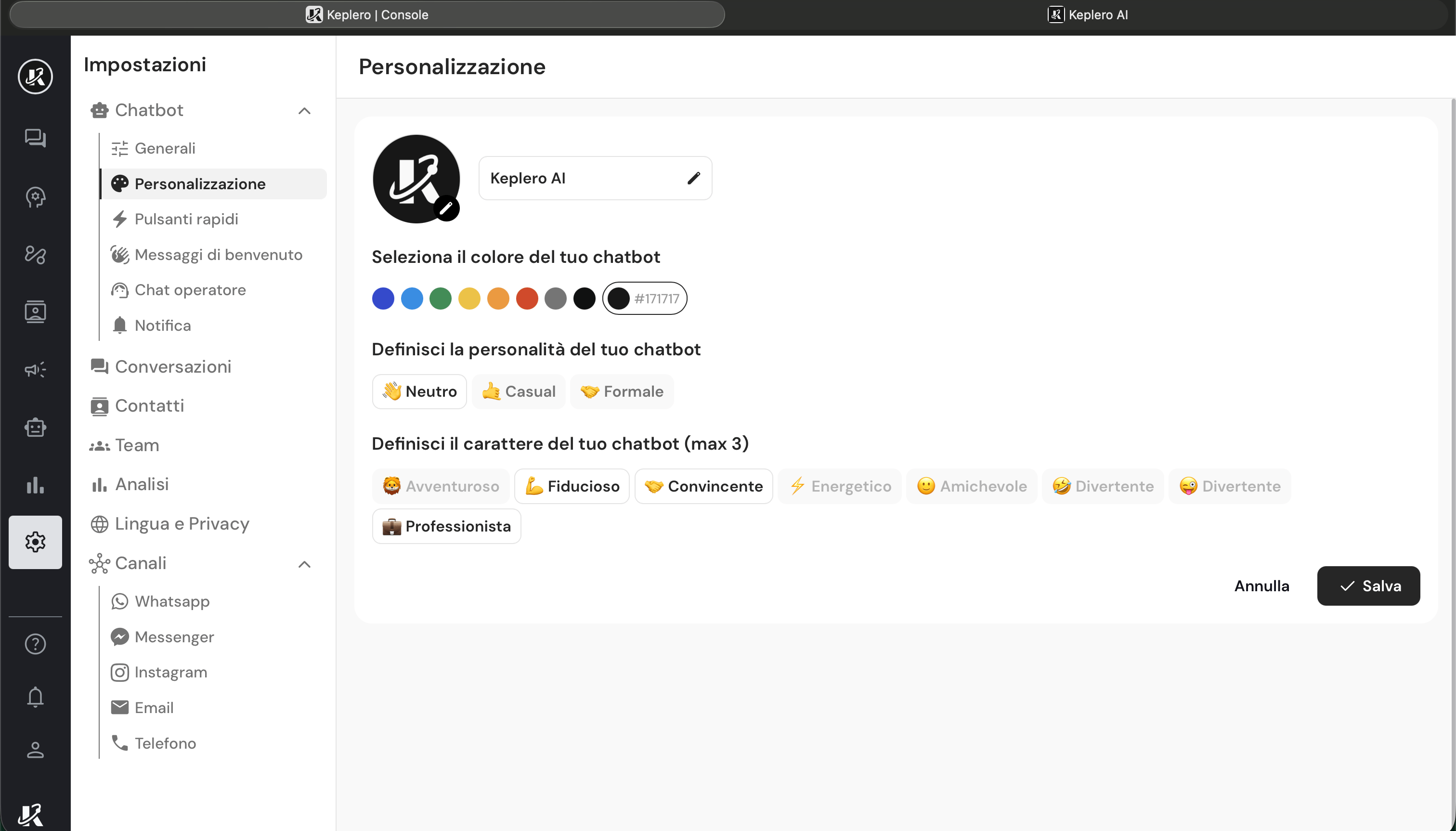This screenshot has height=831, width=1456.
Task: Click the user profile icon at bottom
Action: pos(35,749)
